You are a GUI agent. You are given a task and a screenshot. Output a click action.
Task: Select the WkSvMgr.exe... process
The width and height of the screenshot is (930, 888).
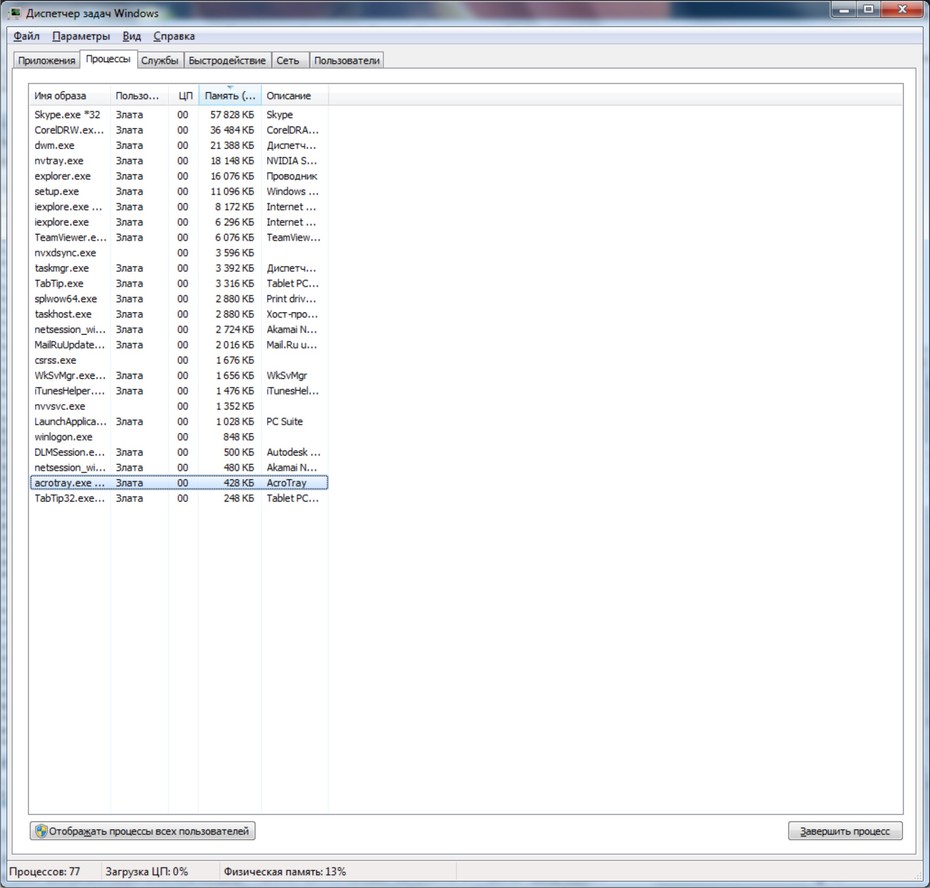(179, 375)
